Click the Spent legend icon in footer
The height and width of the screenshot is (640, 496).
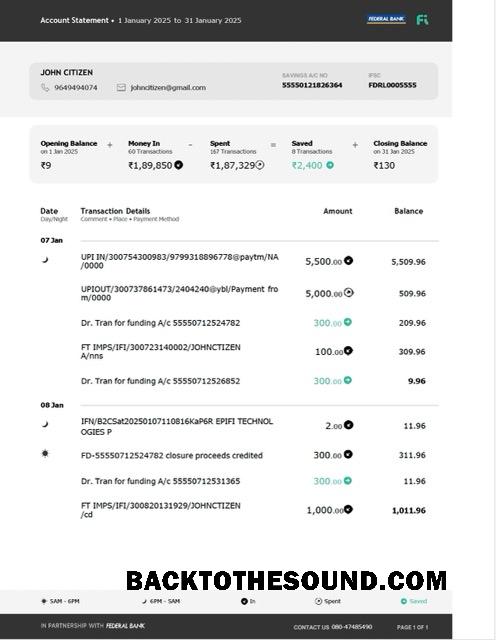coord(318,601)
